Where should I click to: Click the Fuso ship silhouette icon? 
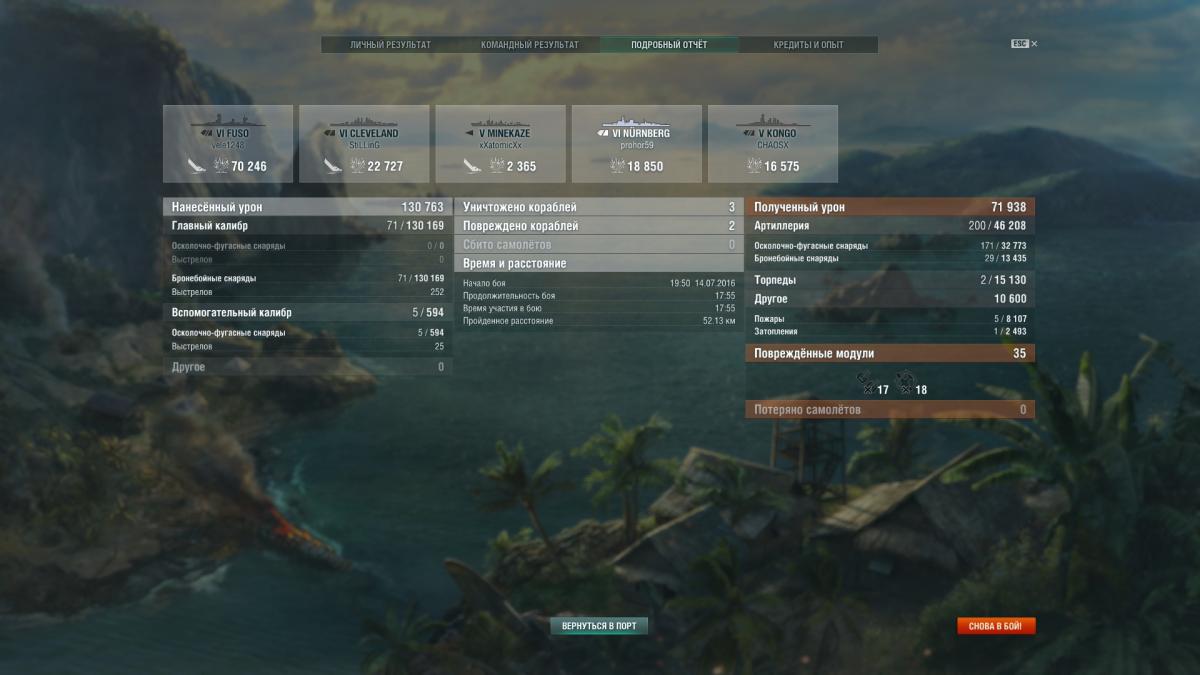[228, 119]
